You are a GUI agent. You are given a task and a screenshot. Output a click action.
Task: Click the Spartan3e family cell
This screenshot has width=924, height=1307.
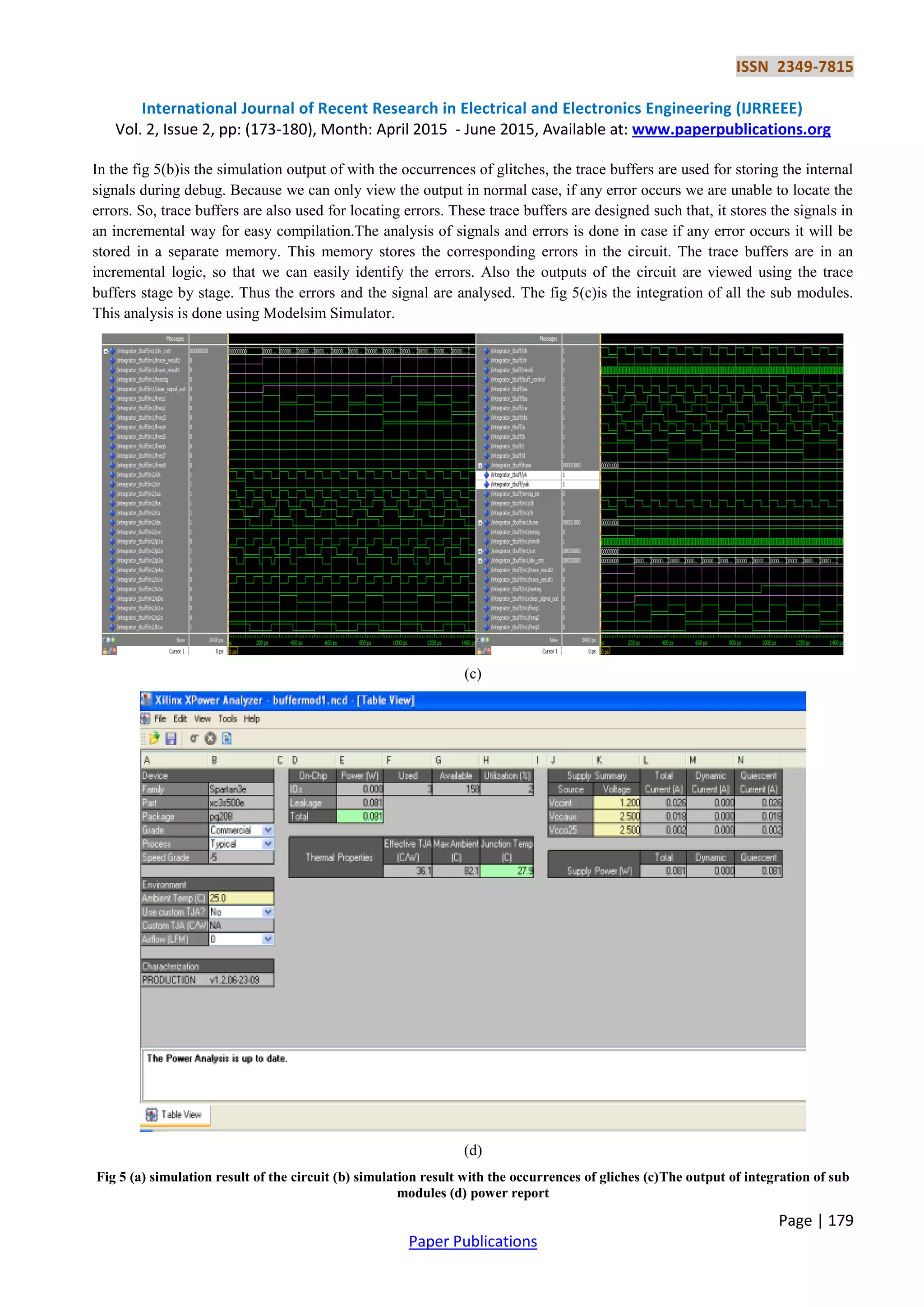[241, 789]
